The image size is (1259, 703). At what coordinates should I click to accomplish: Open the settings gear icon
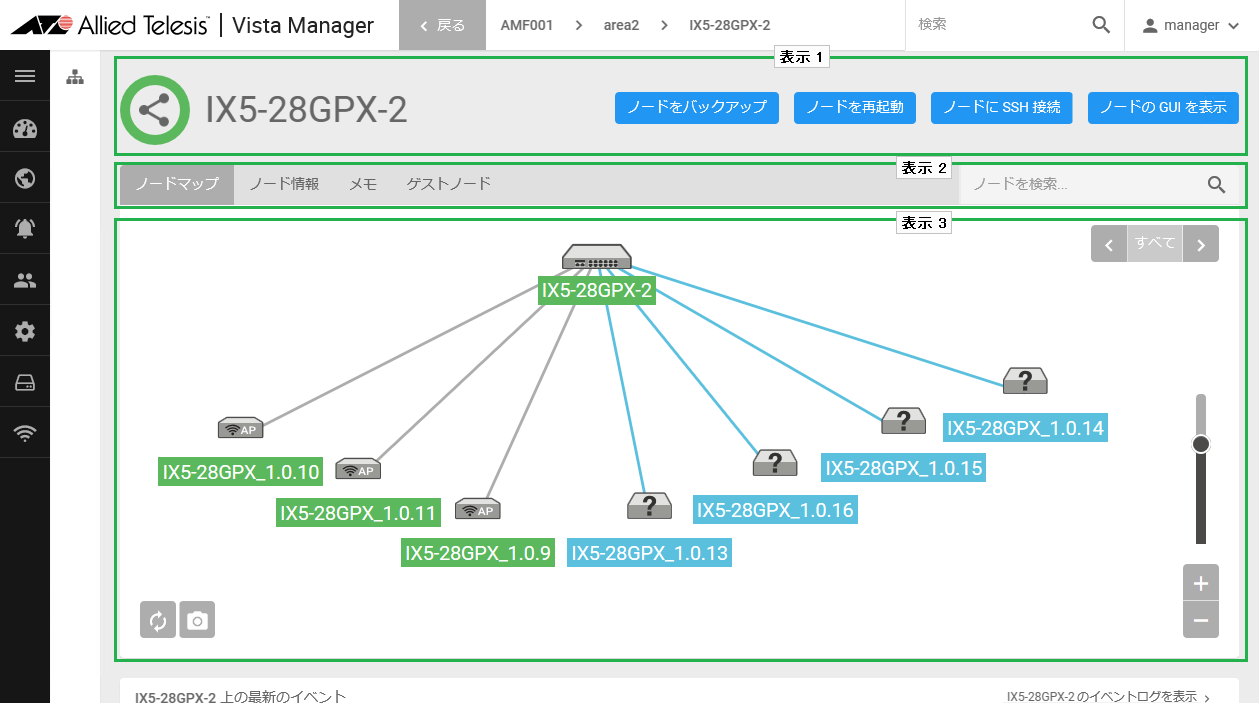pyautogui.click(x=25, y=332)
